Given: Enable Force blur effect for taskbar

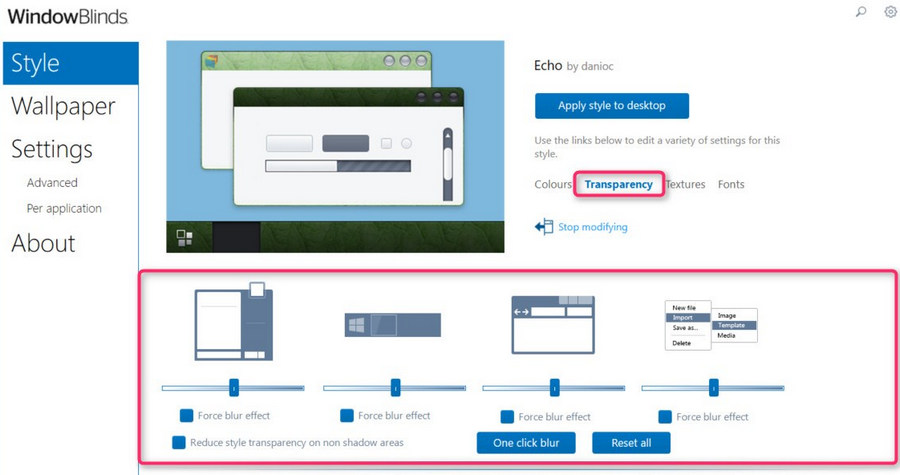Looking at the screenshot, I should (347, 415).
